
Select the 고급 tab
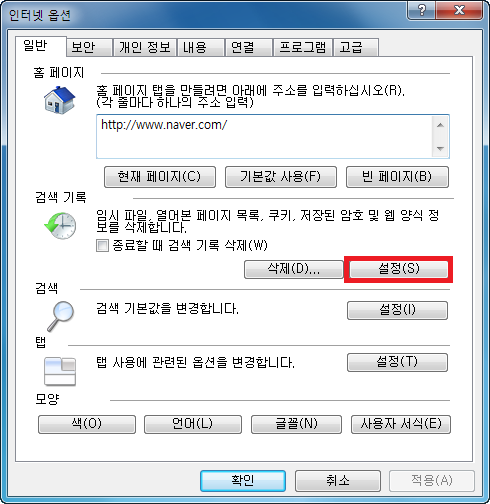(x=356, y=47)
